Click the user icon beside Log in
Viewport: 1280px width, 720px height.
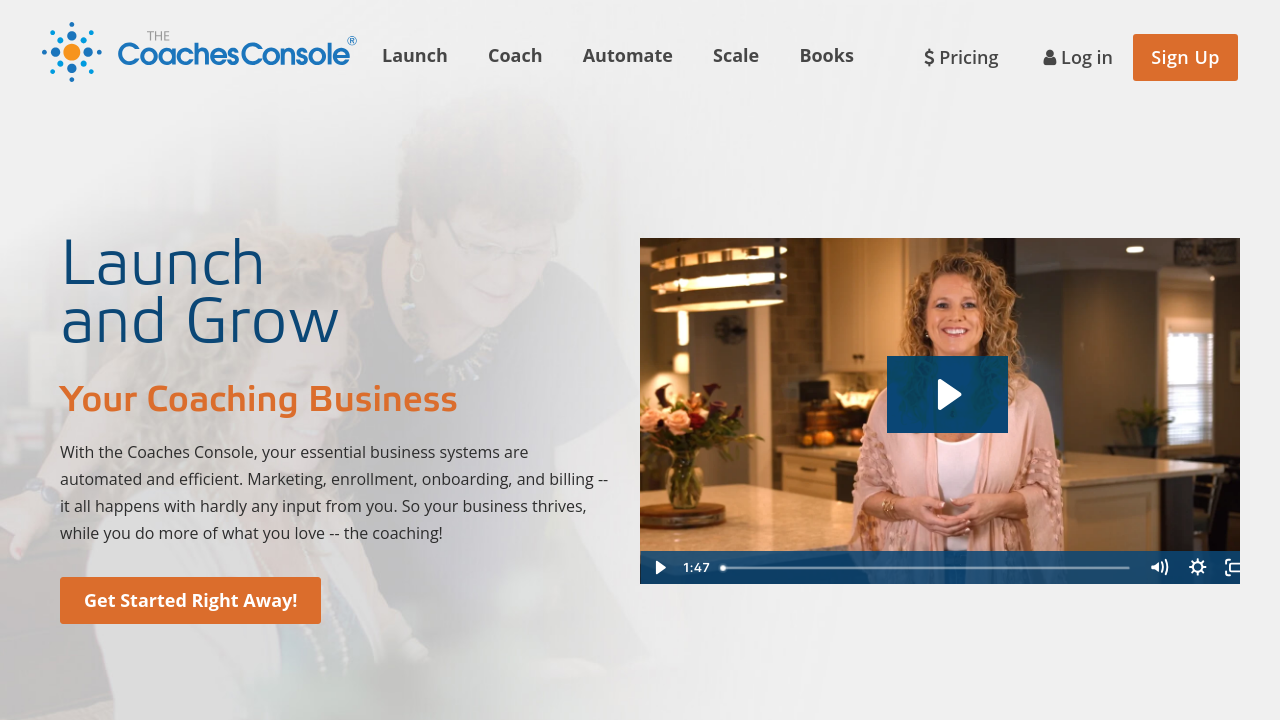click(1050, 58)
